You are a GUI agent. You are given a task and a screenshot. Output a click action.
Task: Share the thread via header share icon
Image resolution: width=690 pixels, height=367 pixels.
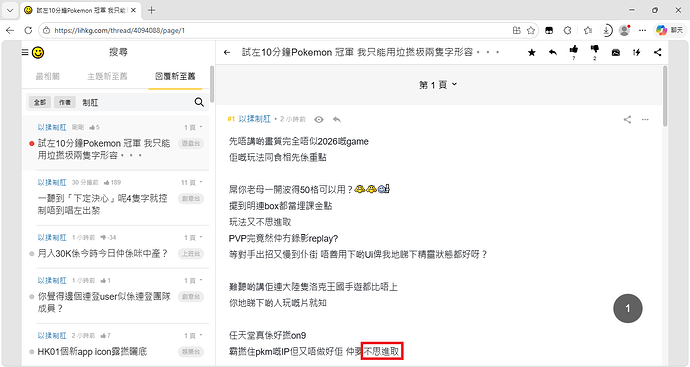[657, 52]
